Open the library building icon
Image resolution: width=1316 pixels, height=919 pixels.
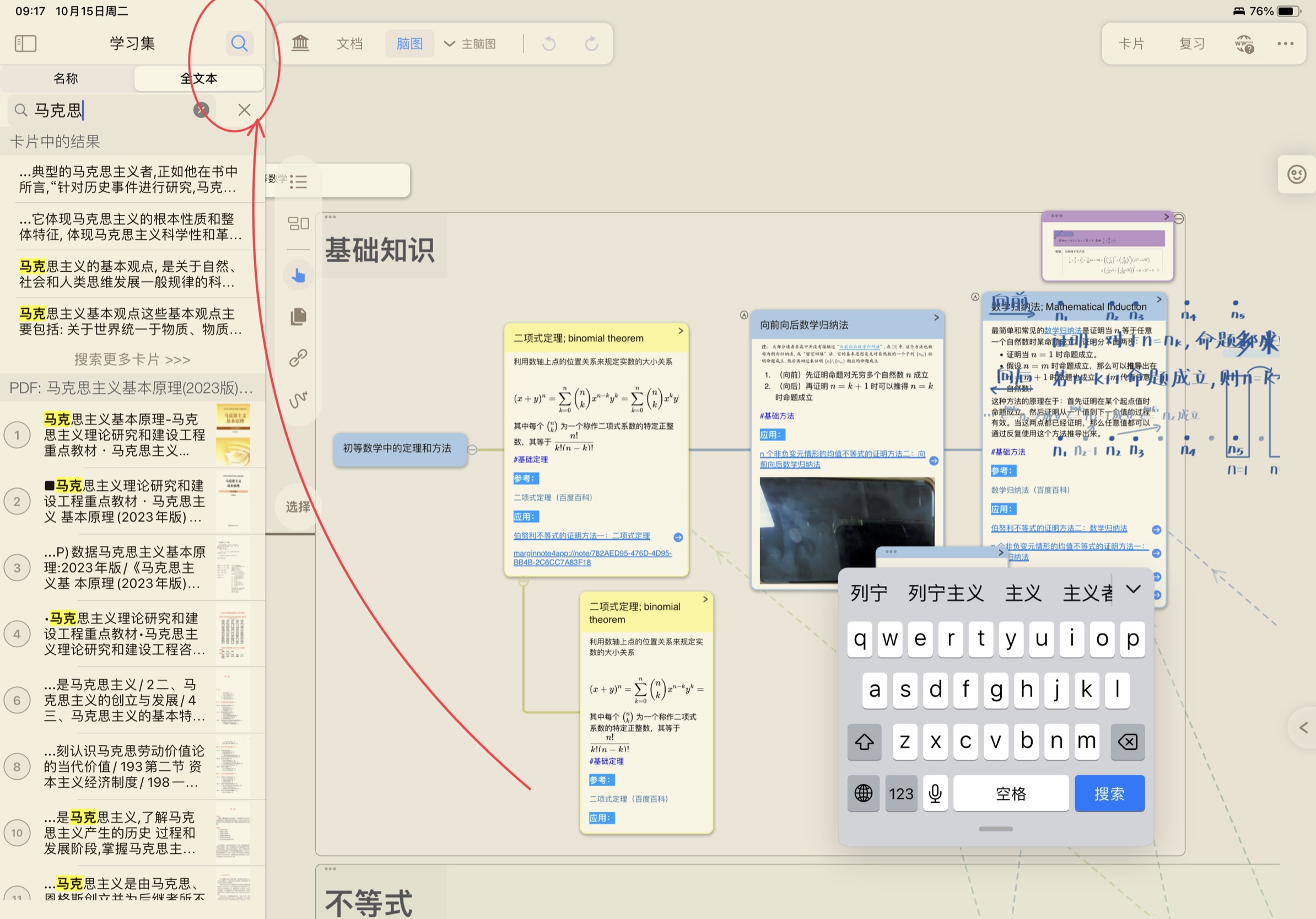300,43
